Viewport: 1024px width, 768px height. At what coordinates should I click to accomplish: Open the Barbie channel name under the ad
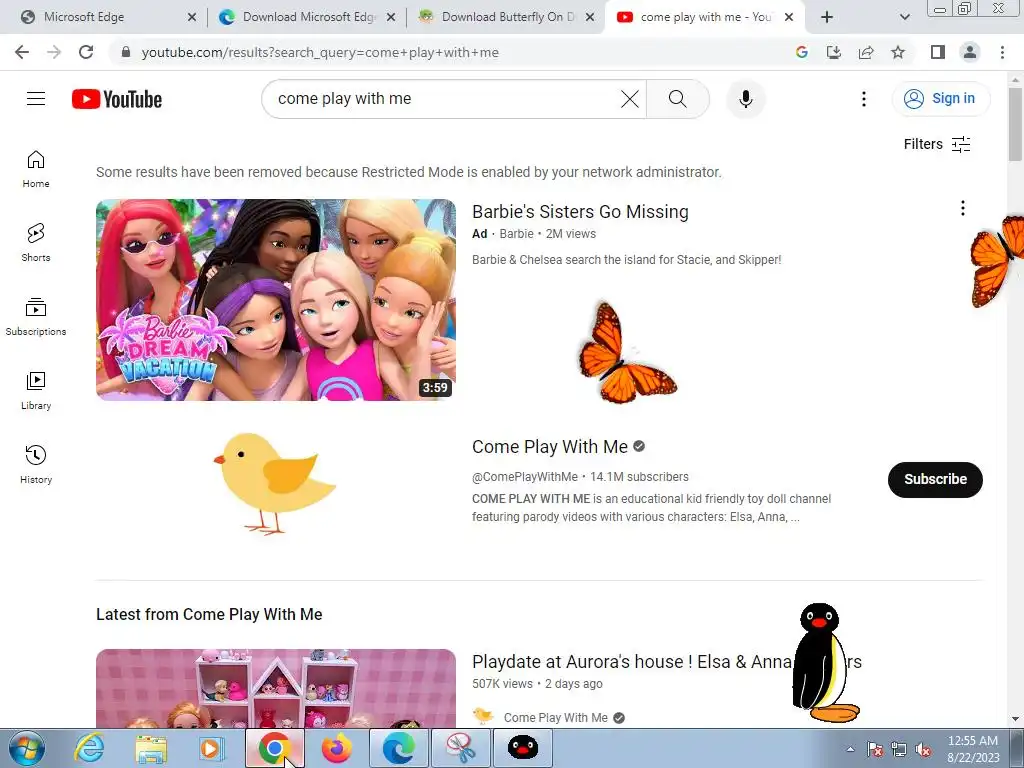pos(516,234)
